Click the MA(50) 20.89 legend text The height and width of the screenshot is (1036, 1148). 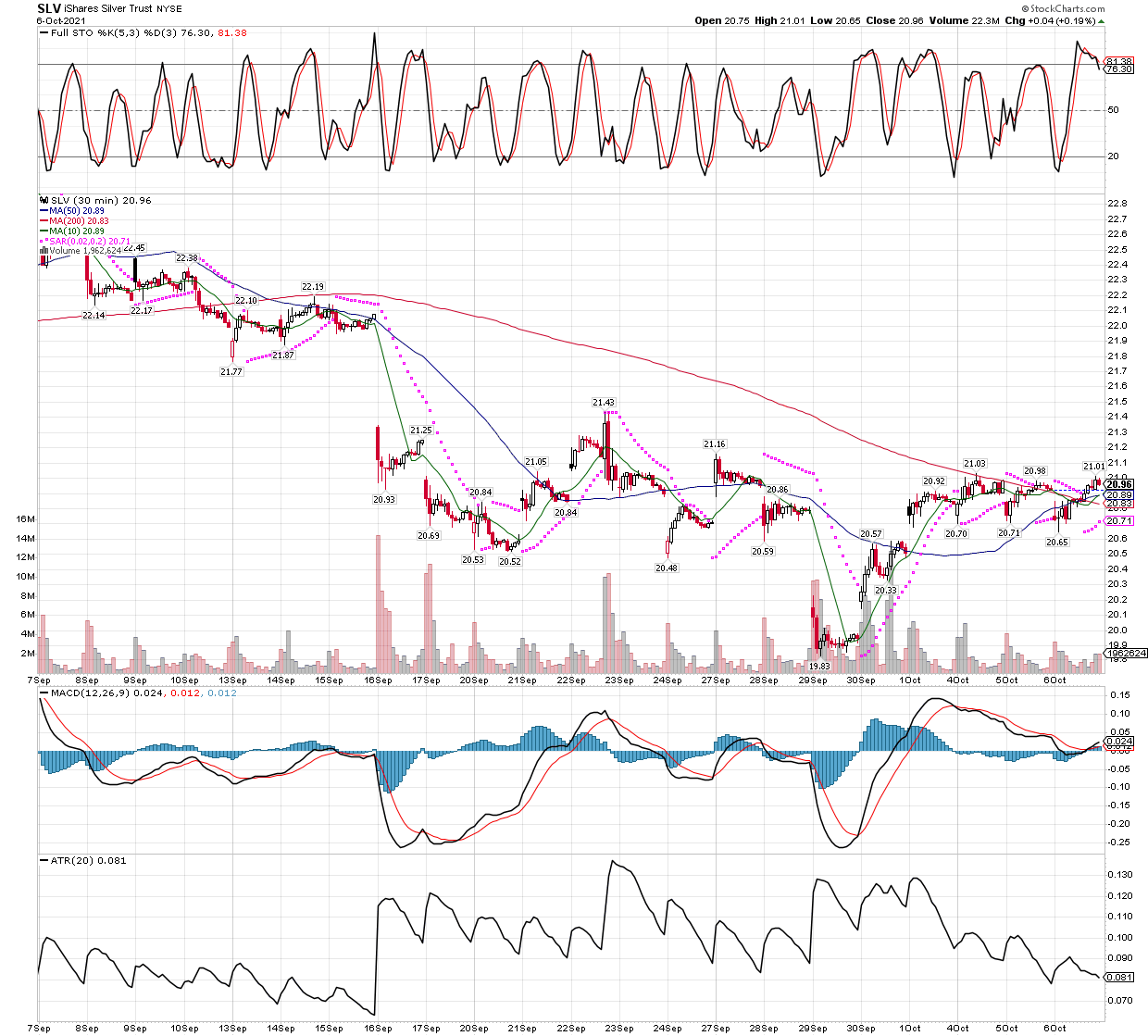[79, 211]
